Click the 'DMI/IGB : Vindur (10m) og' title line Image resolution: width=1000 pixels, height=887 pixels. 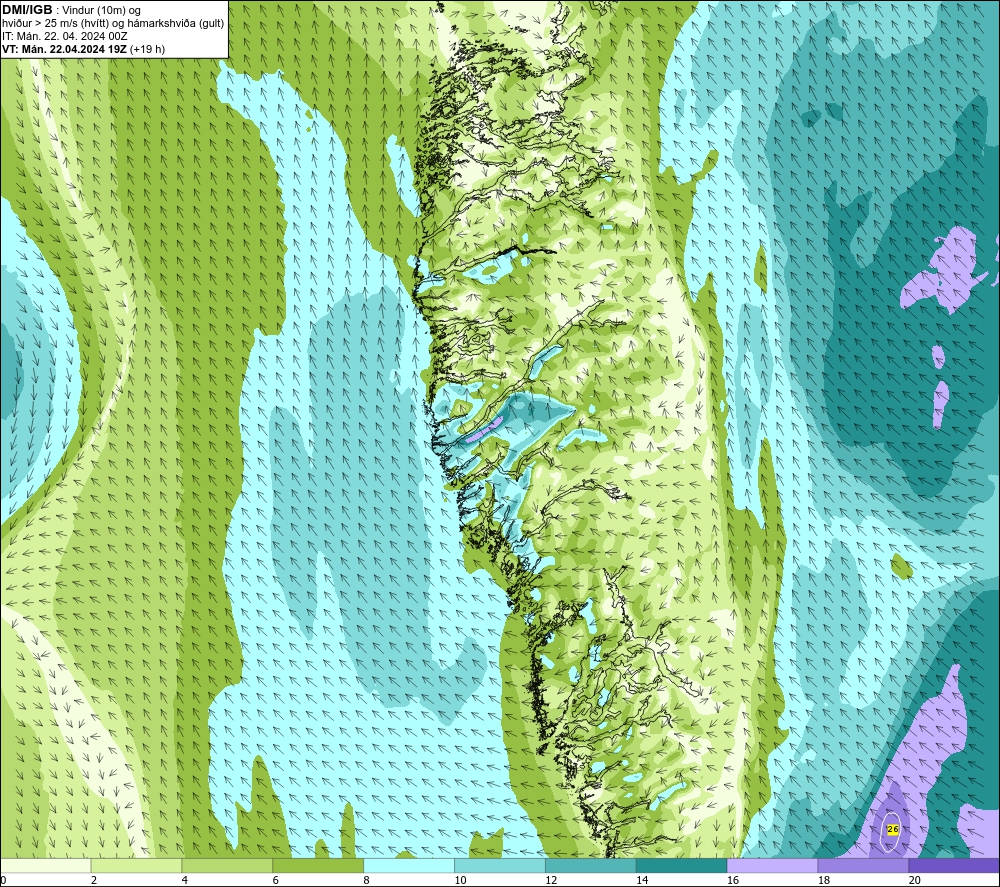[72, 10]
